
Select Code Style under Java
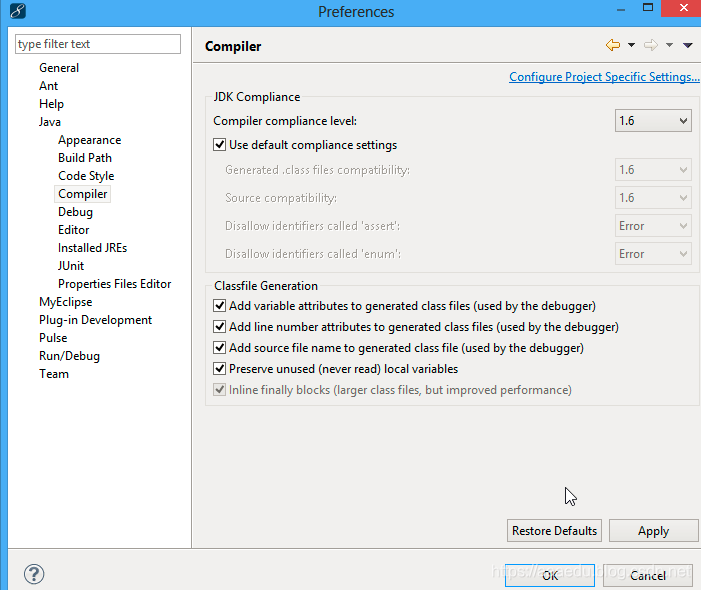[x=86, y=176]
